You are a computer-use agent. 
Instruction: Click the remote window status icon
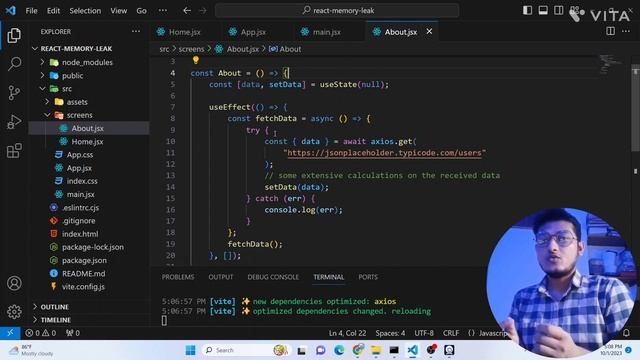point(10,333)
